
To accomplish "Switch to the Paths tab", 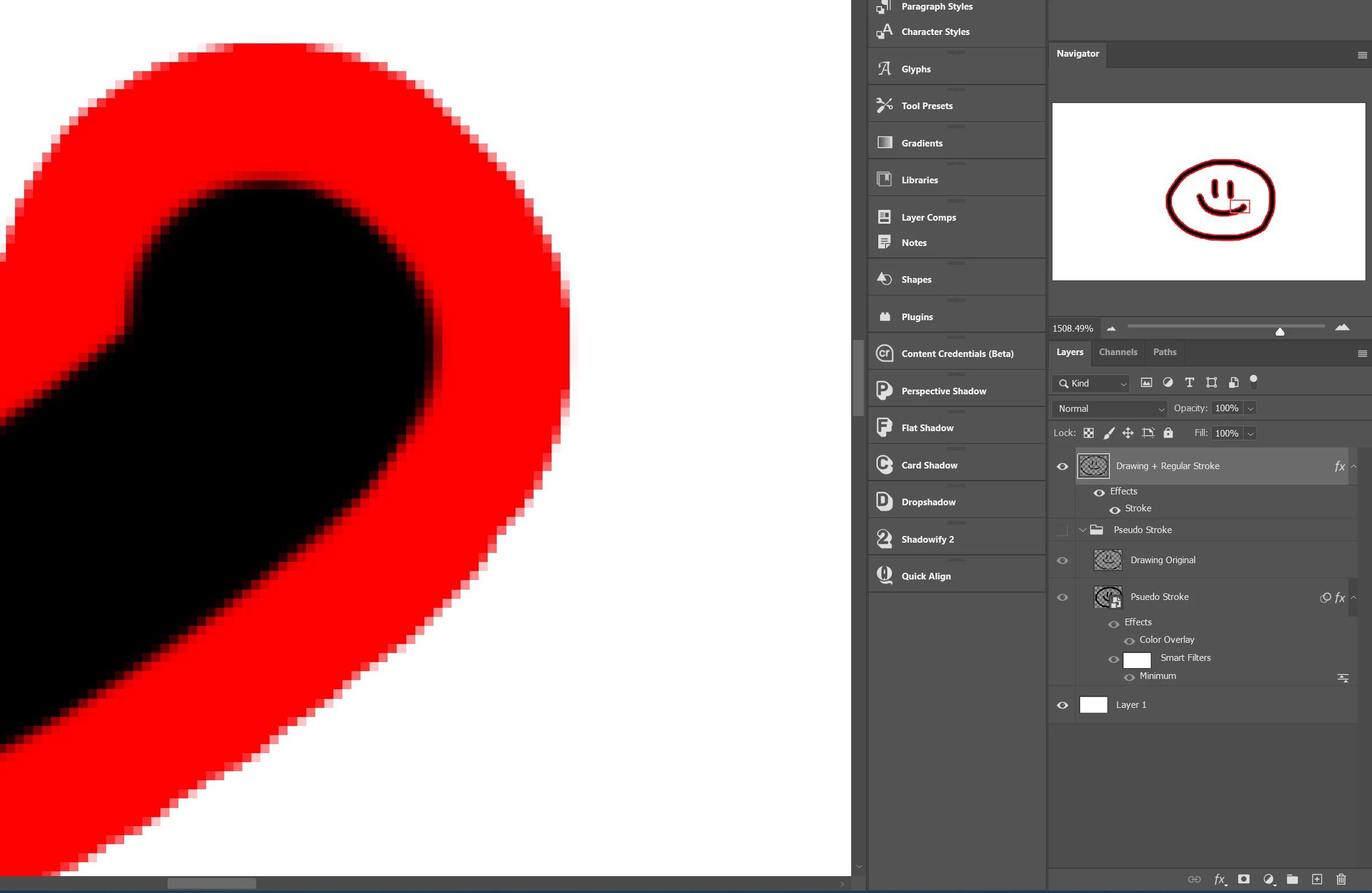I will point(1164,352).
